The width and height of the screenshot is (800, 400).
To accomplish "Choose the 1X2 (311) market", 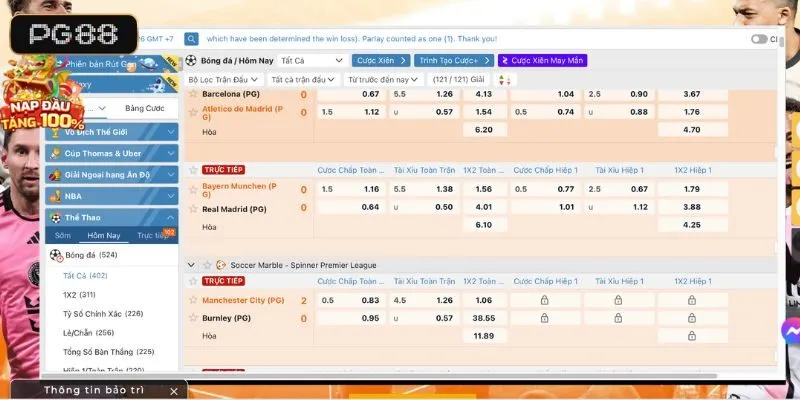I will [x=79, y=295].
